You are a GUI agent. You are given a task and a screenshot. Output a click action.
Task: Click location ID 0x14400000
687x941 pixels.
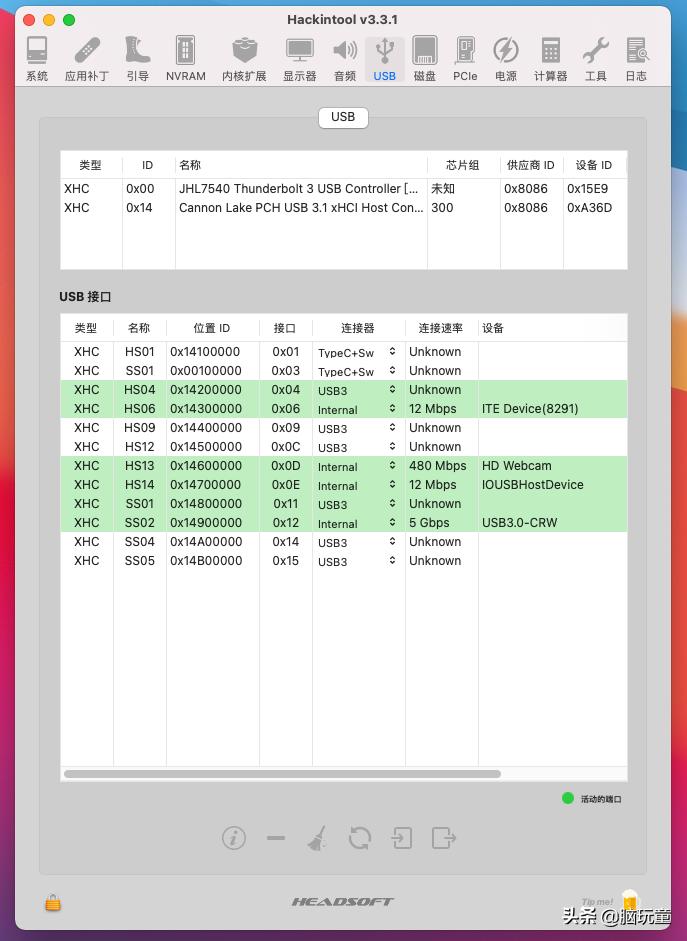206,428
